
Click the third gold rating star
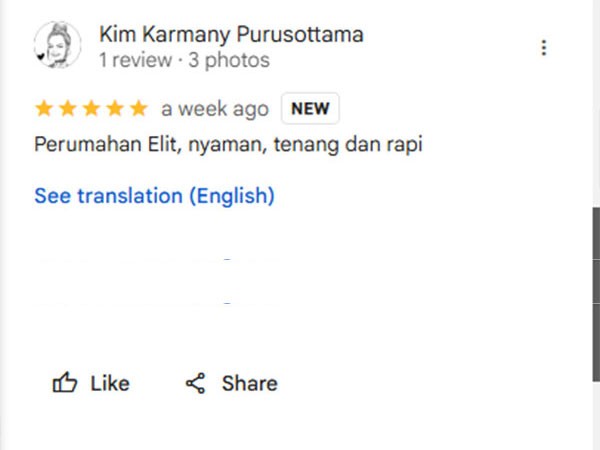click(x=91, y=108)
